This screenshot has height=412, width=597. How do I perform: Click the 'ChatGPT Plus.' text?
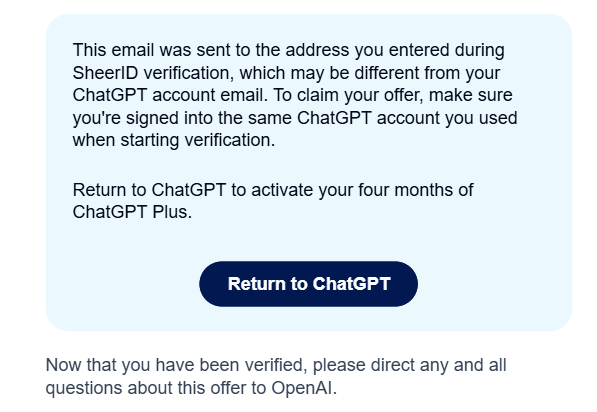132,212
